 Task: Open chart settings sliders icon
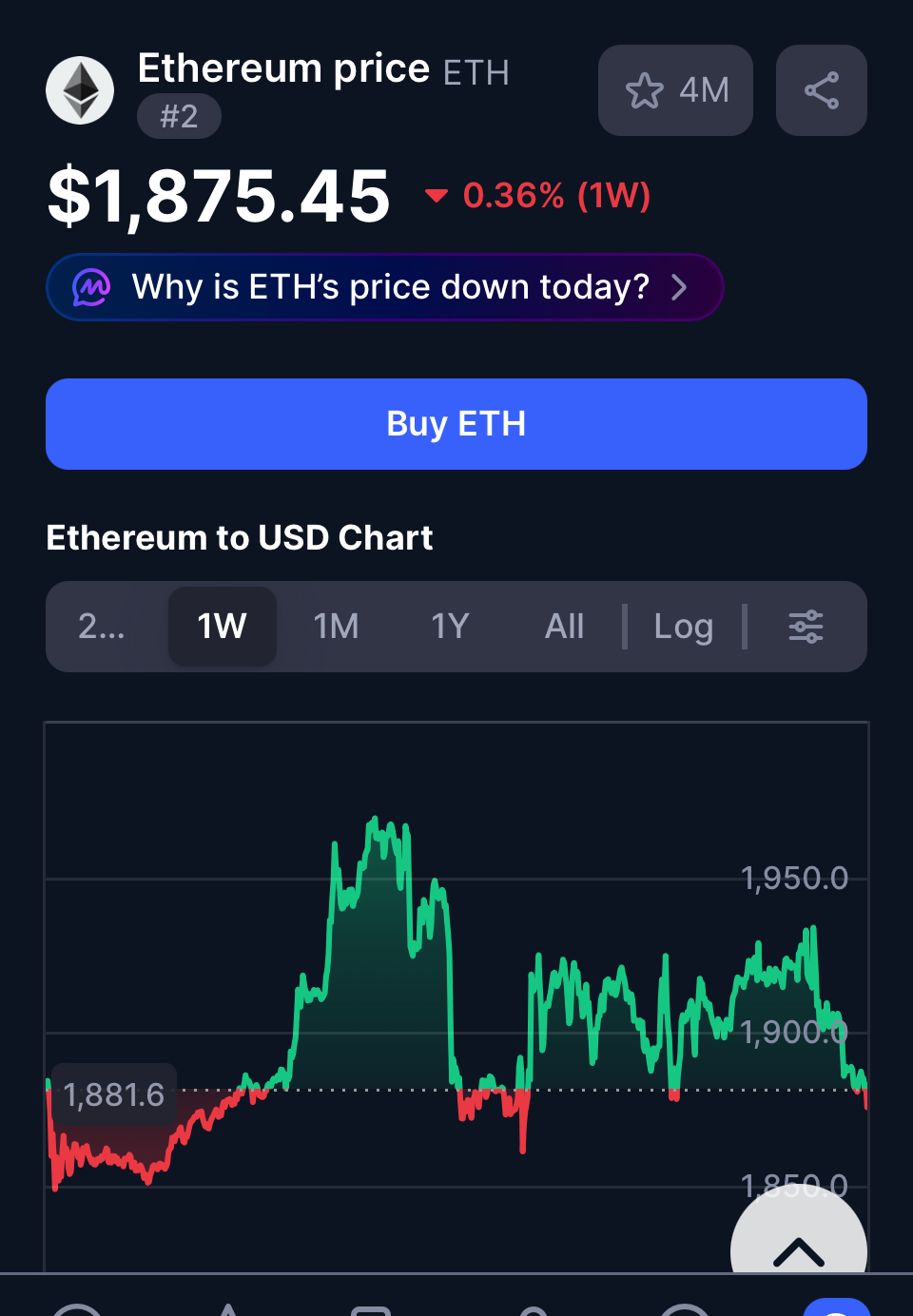[806, 627]
